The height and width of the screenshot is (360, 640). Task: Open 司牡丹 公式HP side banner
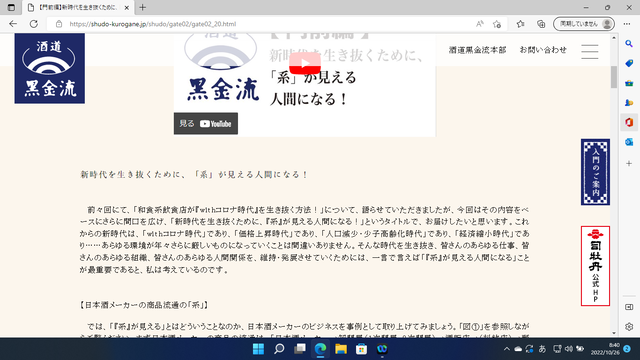click(x=595, y=266)
